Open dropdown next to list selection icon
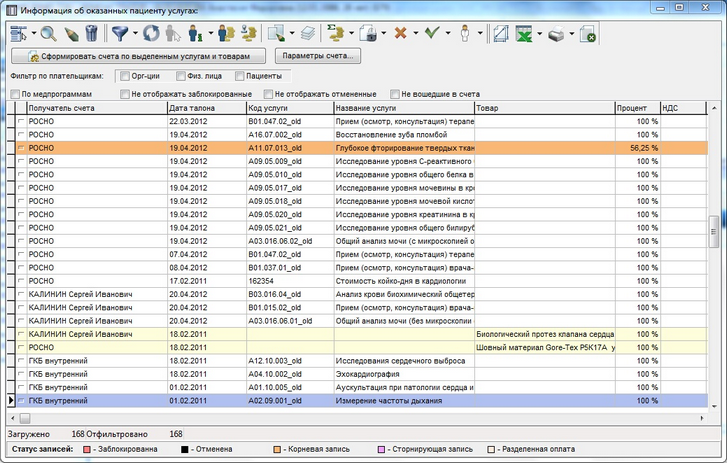727x463 pixels. pyautogui.click(x=33, y=33)
